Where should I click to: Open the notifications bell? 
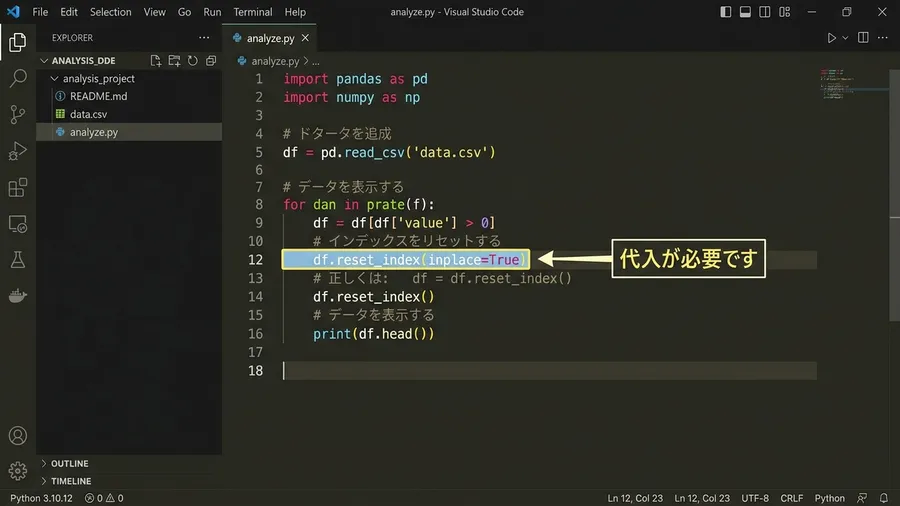point(884,498)
